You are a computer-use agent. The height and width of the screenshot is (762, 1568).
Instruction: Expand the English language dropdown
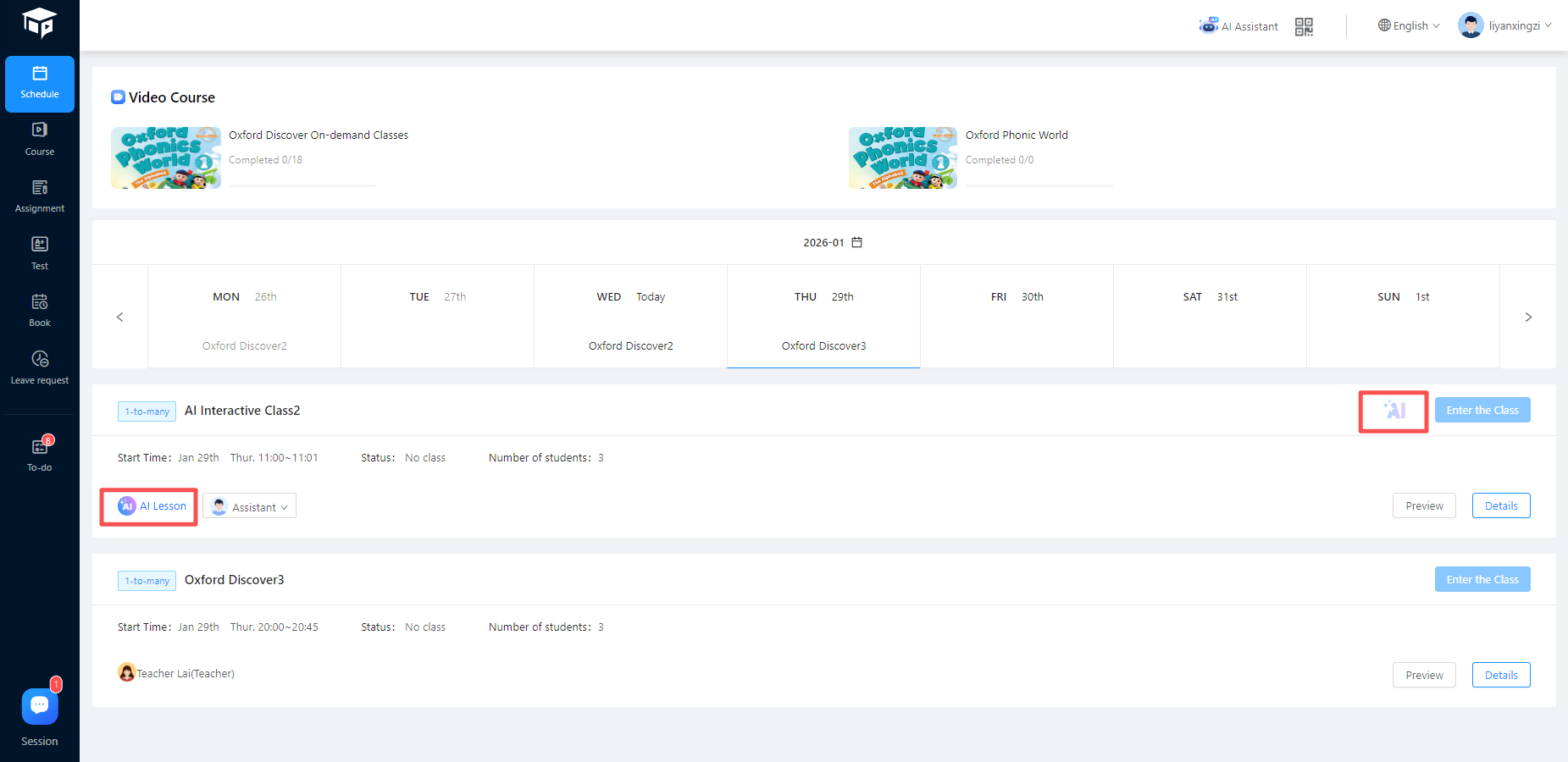point(1409,25)
